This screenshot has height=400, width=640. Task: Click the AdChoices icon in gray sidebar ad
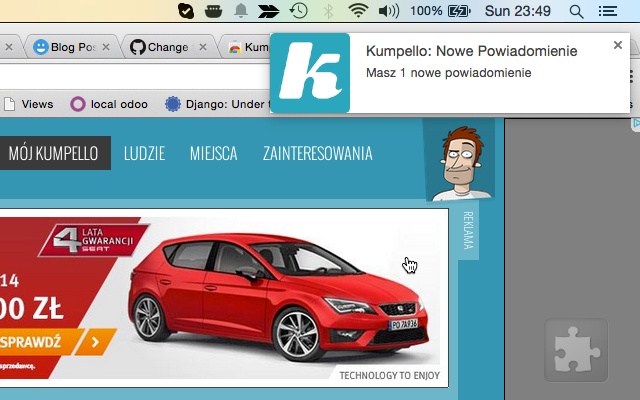coord(636,124)
